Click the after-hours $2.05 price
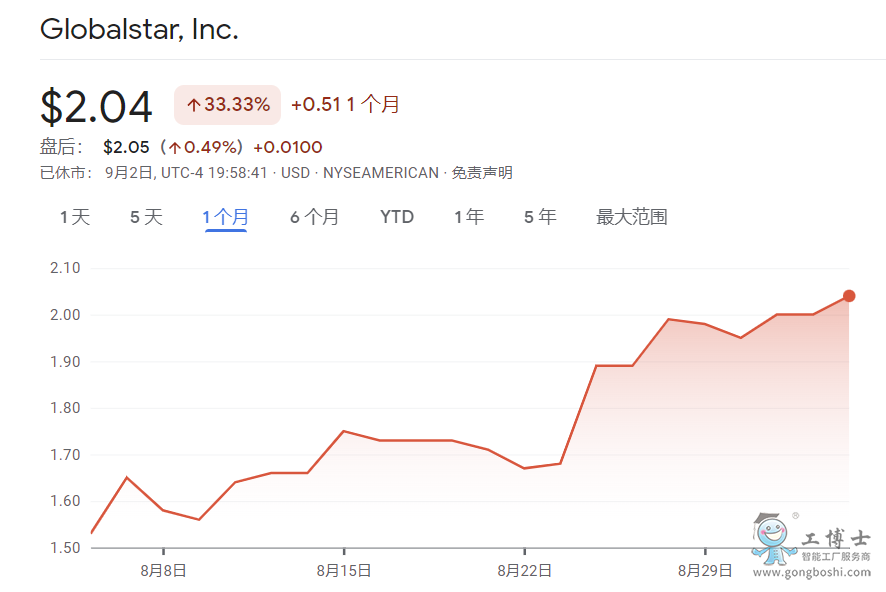Image resolution: width=886 pixels, height=592 pixels. pyautogui.click(x=126, y=147)
